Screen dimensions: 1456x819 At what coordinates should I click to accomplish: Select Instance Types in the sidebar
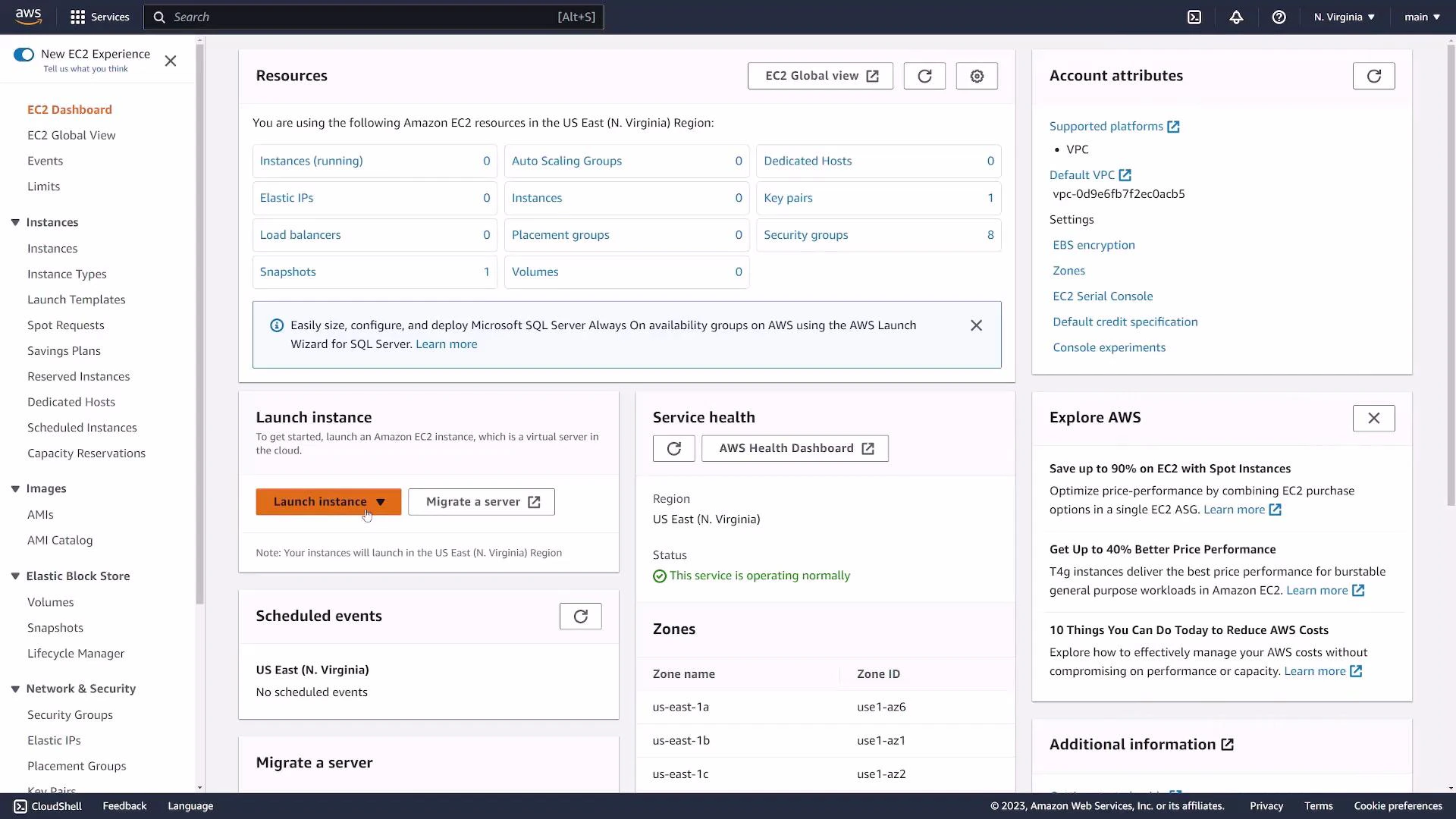tap(67, 274)
